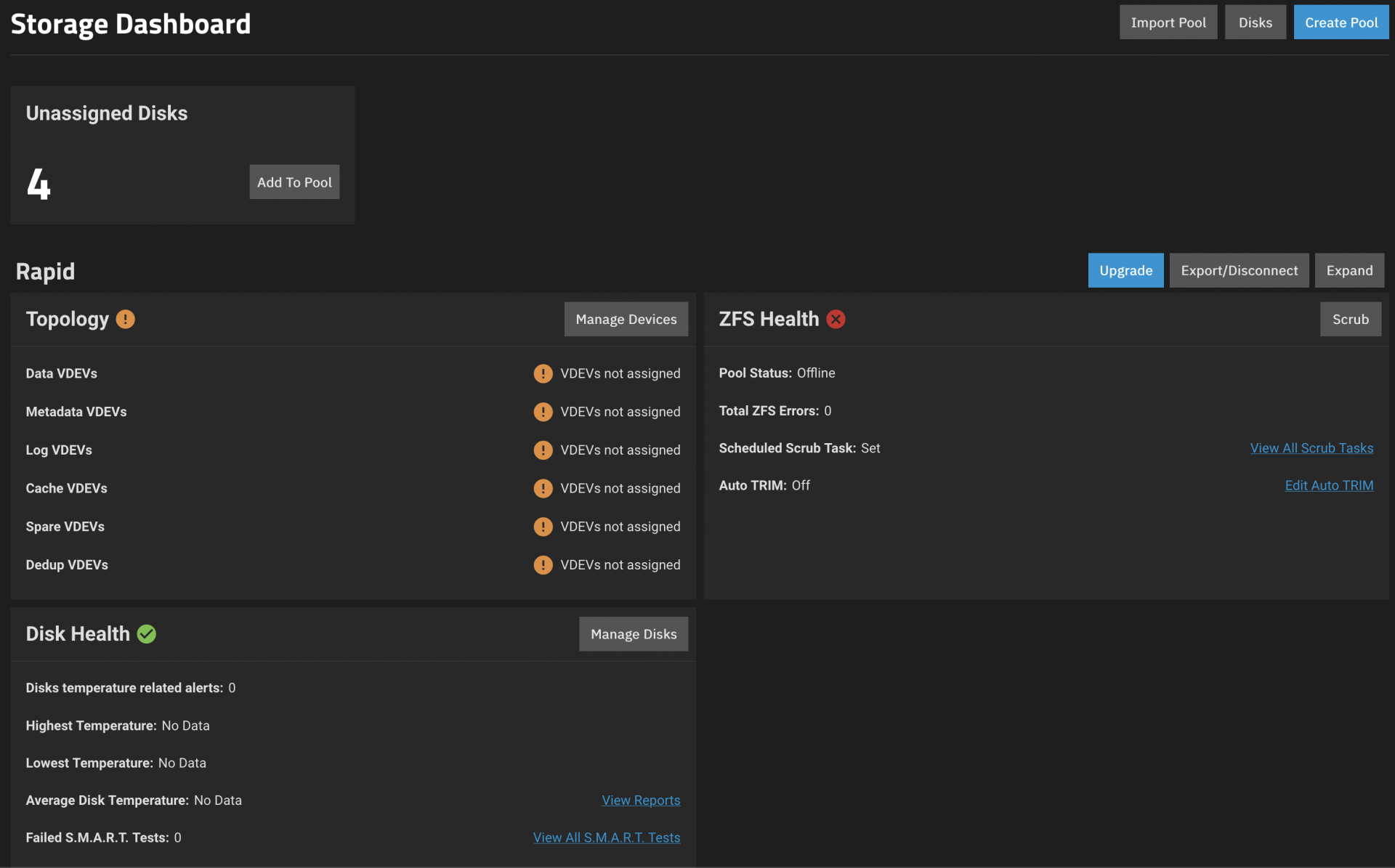1395x868 pixels.
Task: Start a Scrub on the pool
Action: (x=1350, y=320)
